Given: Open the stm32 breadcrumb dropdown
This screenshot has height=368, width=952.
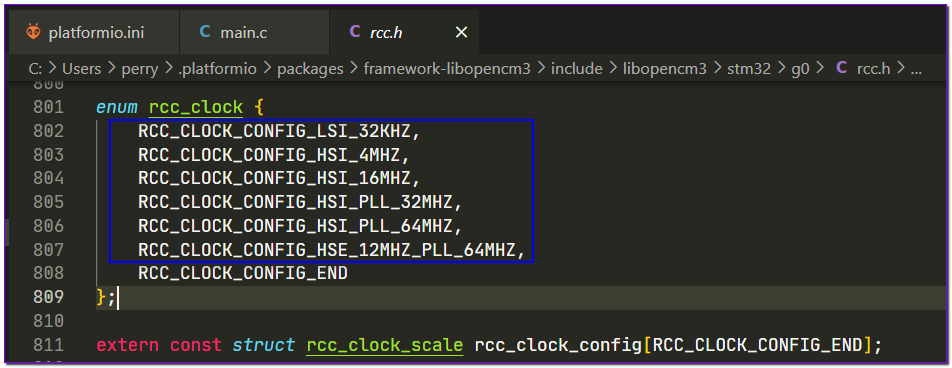Looking at the screenshot, I should (x=749, y=69).
